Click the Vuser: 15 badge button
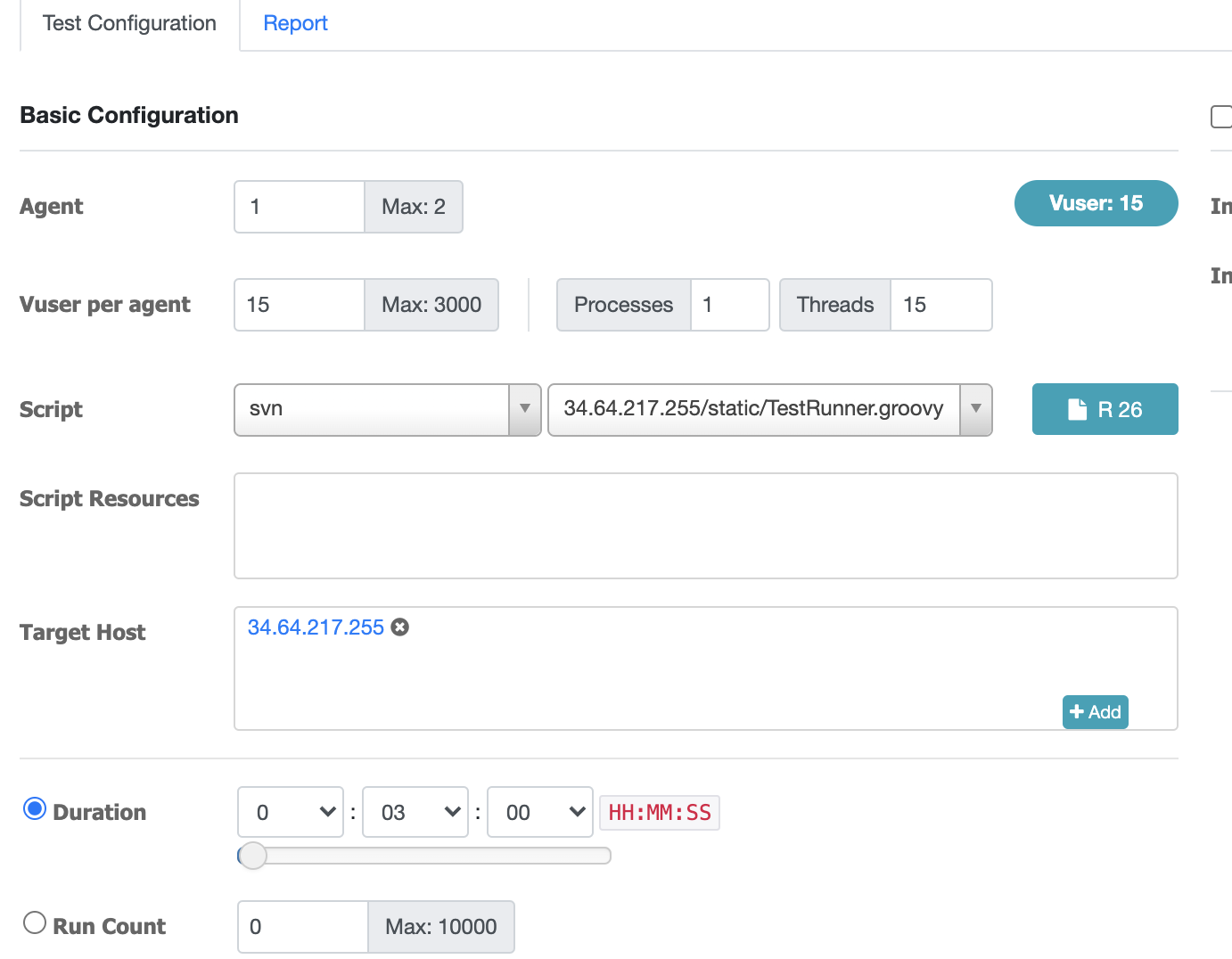 click(x=1096, y=203)
